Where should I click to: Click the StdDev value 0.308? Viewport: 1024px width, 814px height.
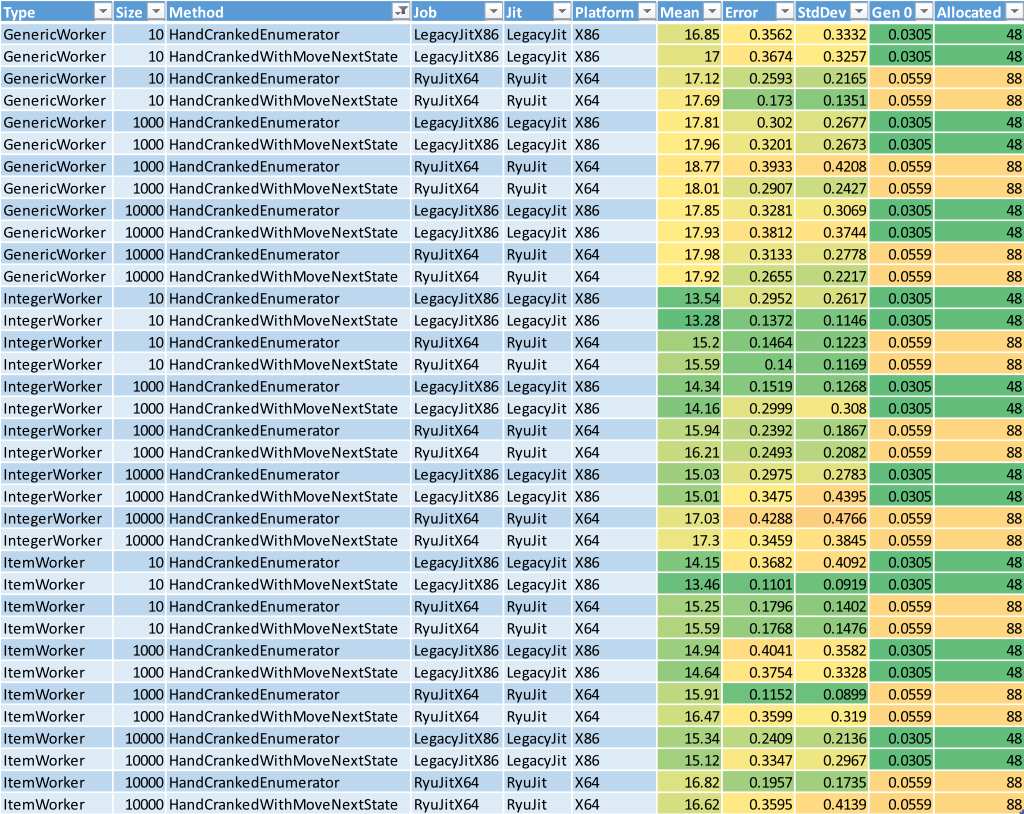848,409
